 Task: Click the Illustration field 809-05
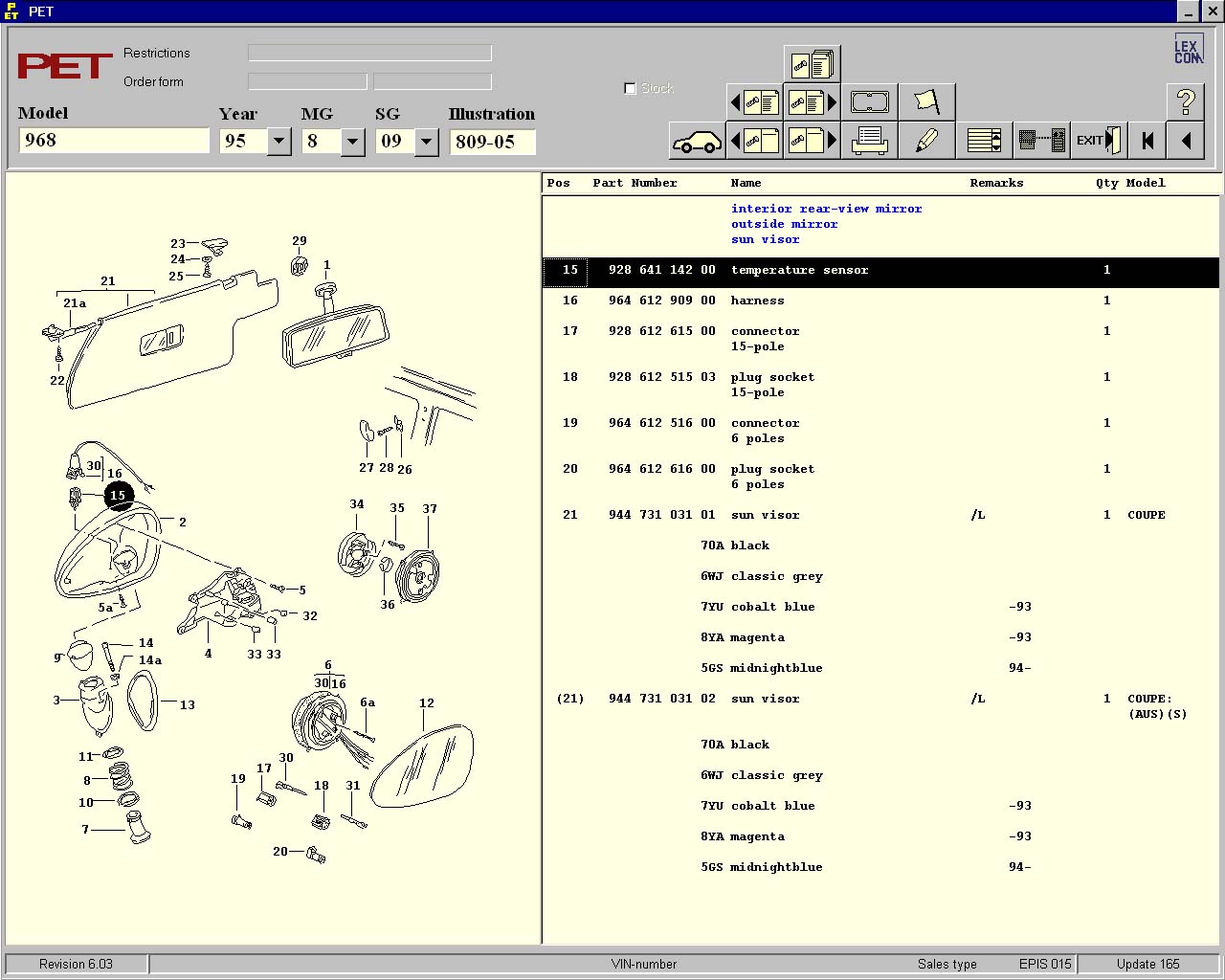492,142
